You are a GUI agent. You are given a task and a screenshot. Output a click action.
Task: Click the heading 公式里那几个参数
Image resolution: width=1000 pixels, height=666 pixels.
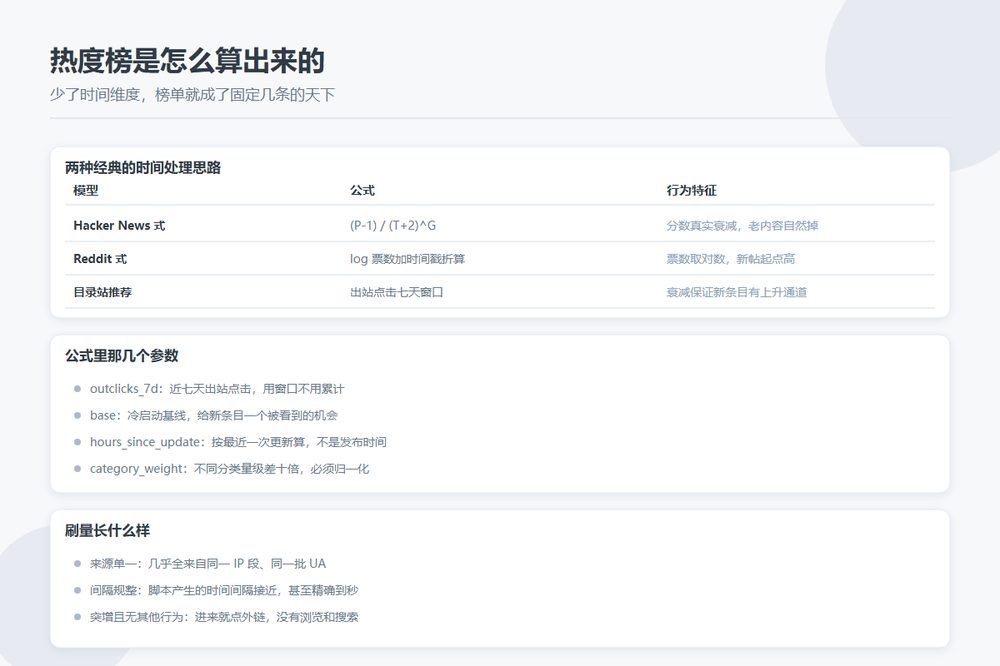point(122,355)
